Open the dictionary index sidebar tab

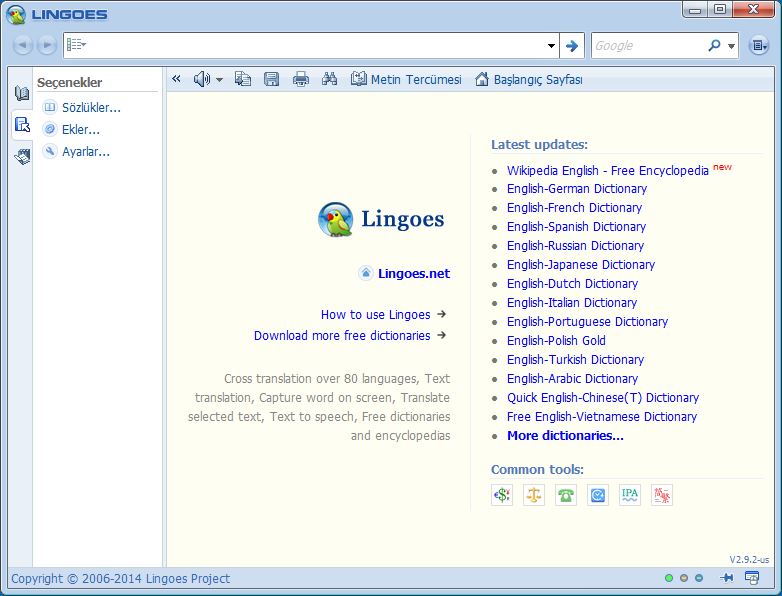pos(22,93)
